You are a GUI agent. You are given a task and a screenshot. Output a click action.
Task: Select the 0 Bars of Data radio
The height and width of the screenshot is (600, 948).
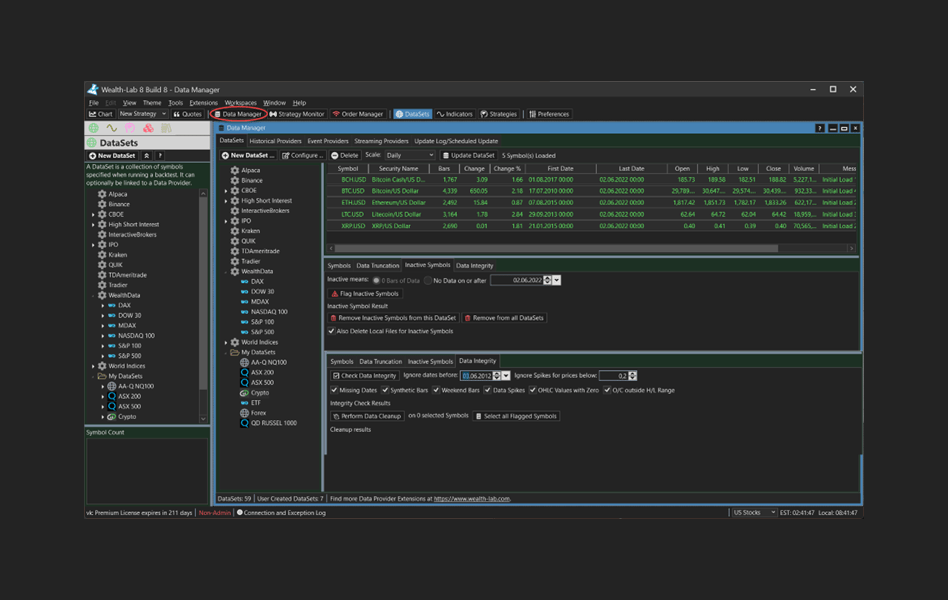(x=376, y=281)
